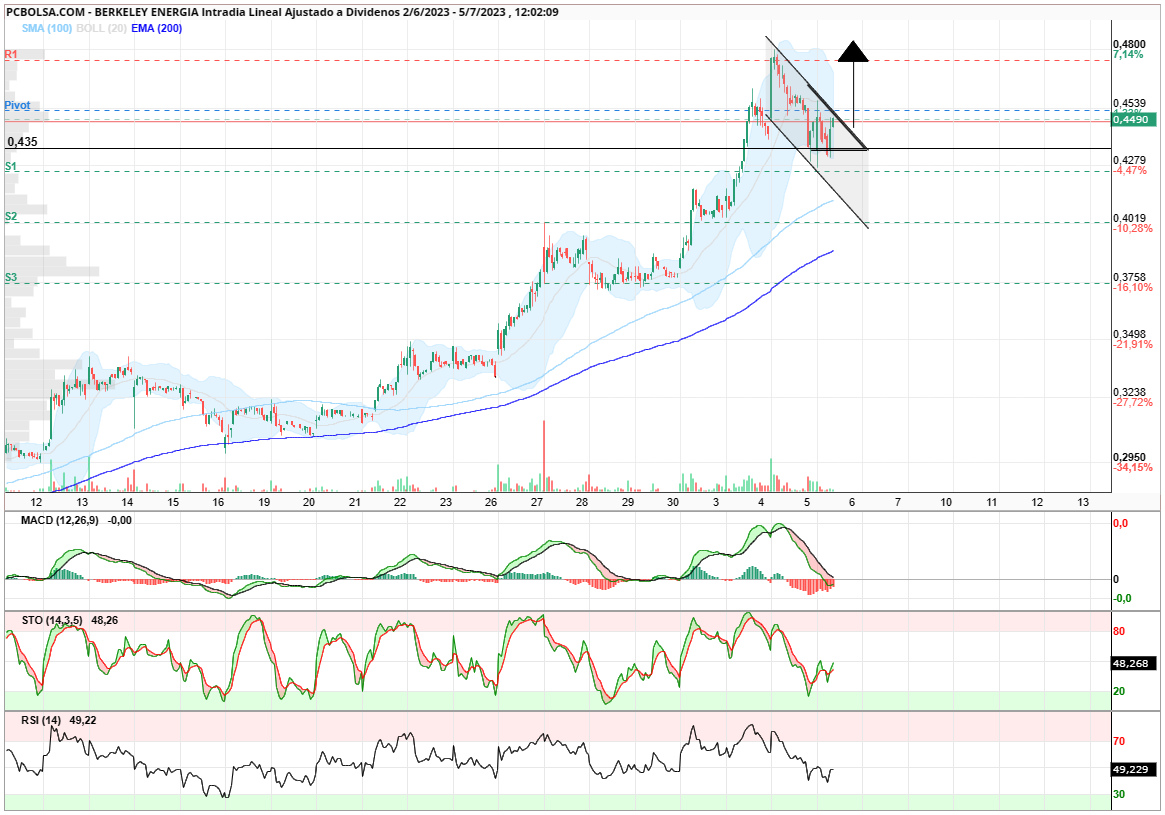
Task: Click the MACD (12,26,9) indicator title
Action: coord(59,520)
